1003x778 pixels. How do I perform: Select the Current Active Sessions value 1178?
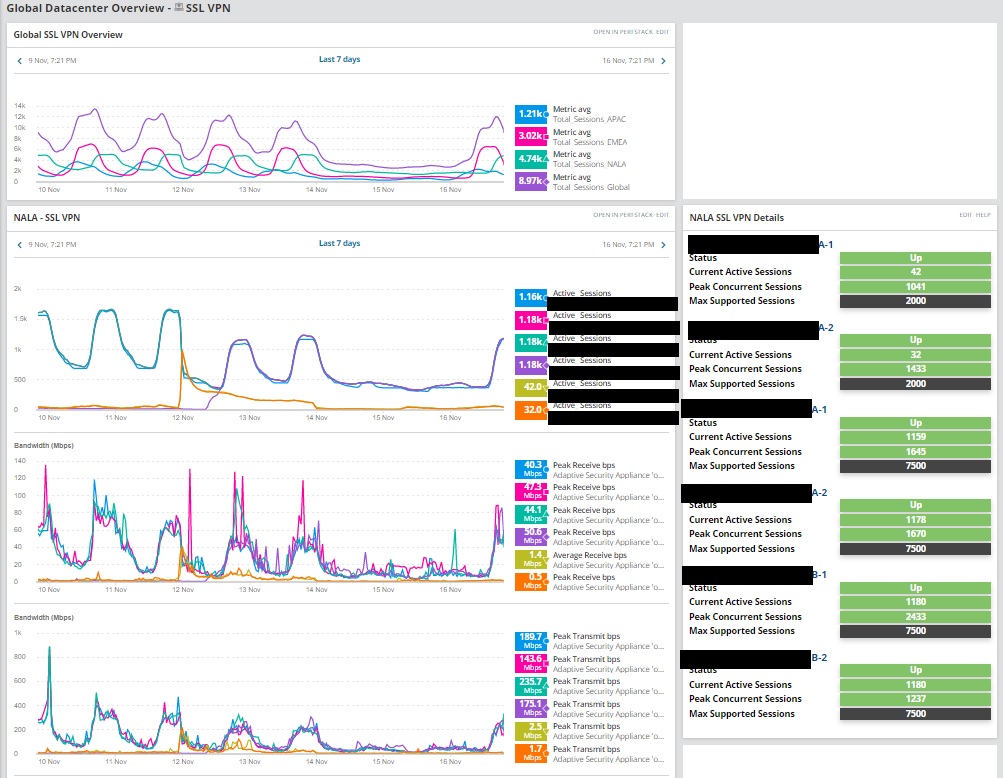coord(915,520)
